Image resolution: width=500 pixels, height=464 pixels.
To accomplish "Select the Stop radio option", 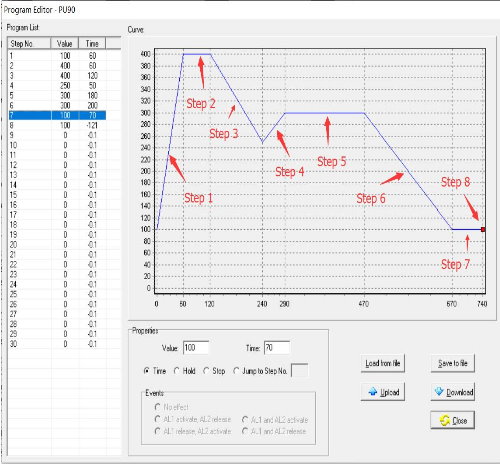I will point(206,371).
